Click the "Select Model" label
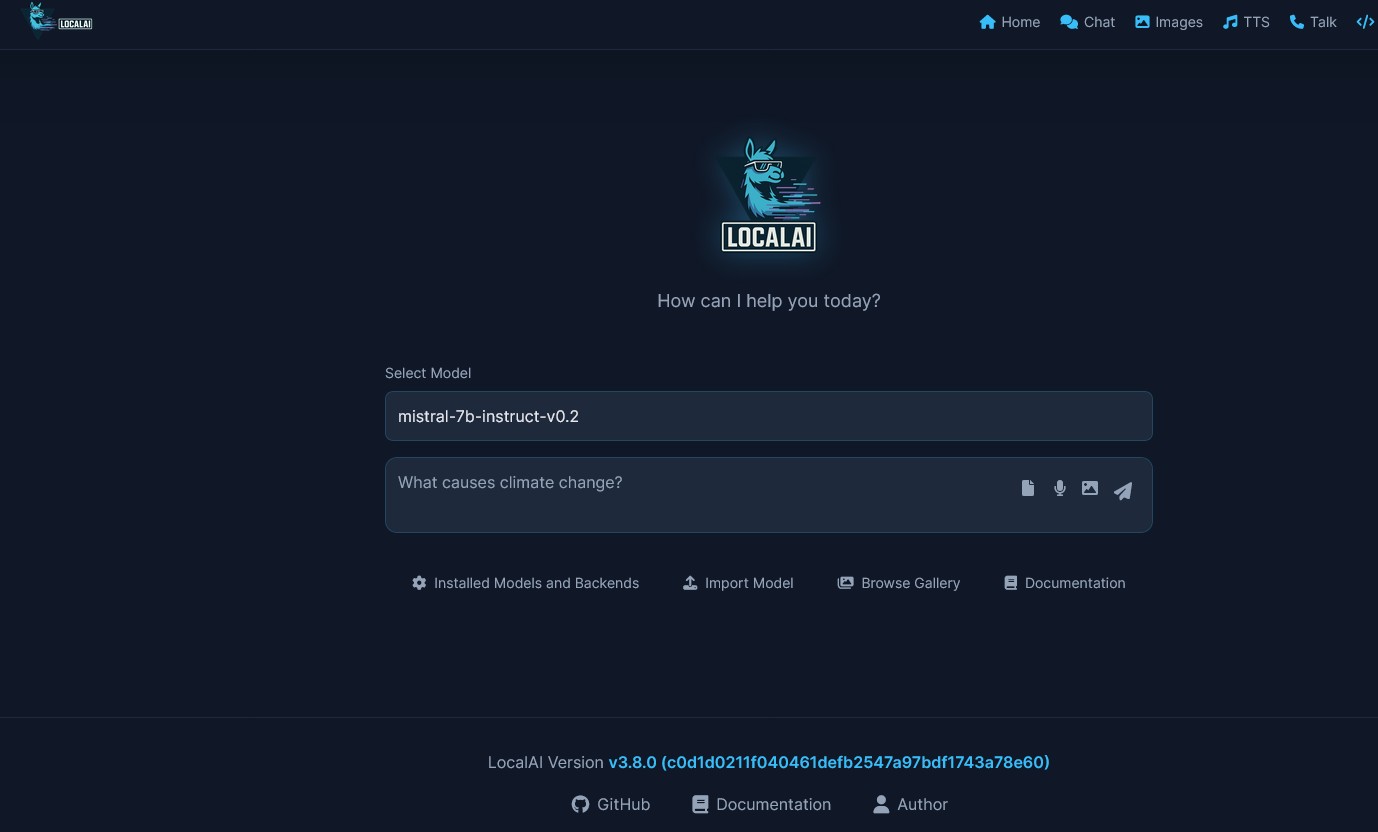 (x=428, y=373)
